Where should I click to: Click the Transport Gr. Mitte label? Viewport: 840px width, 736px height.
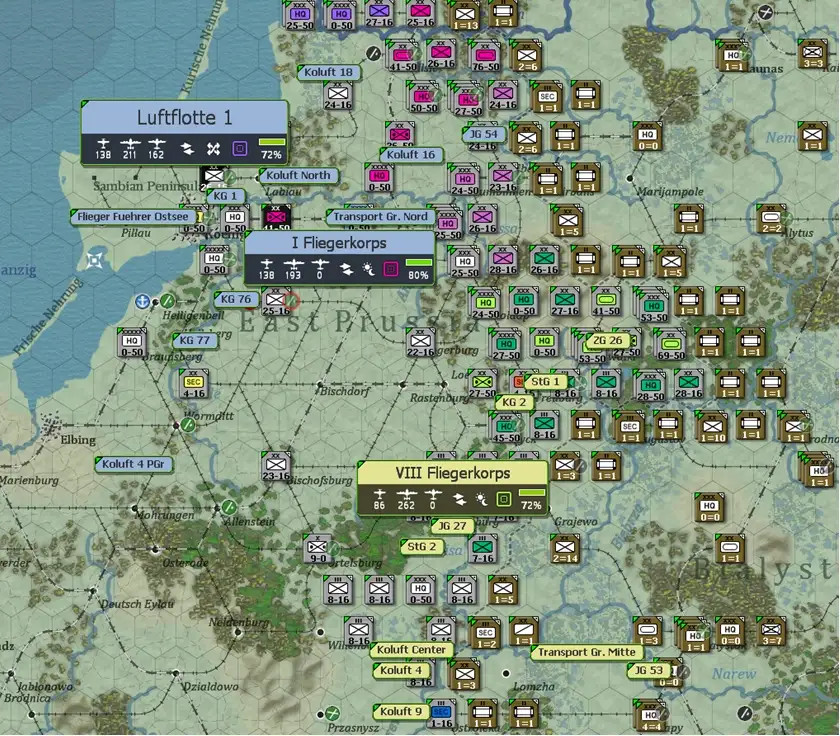tap(585, 652)
